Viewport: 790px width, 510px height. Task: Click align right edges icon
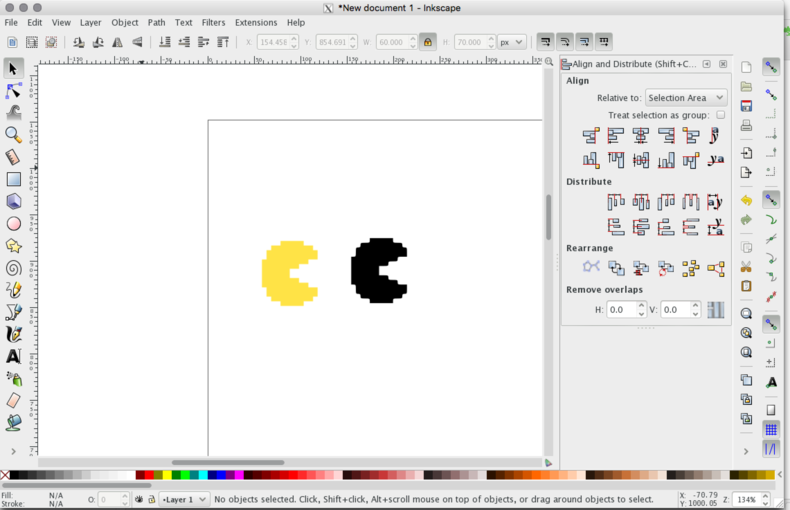coord(666,136)
